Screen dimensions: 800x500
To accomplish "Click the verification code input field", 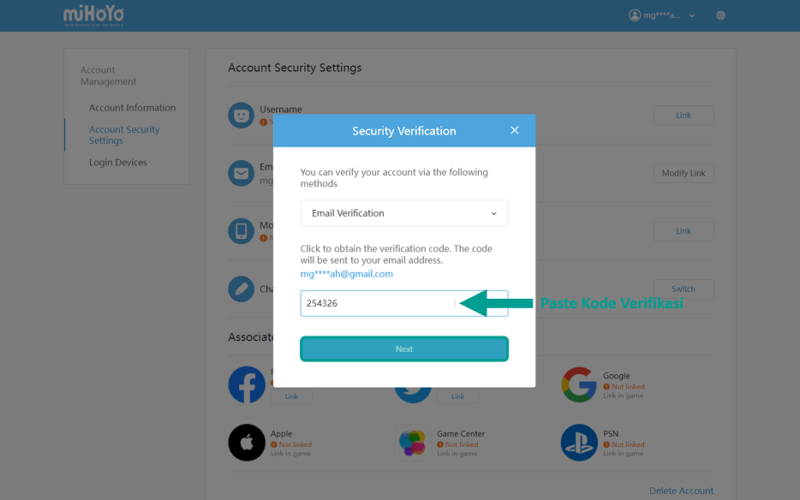I will 404,303.
